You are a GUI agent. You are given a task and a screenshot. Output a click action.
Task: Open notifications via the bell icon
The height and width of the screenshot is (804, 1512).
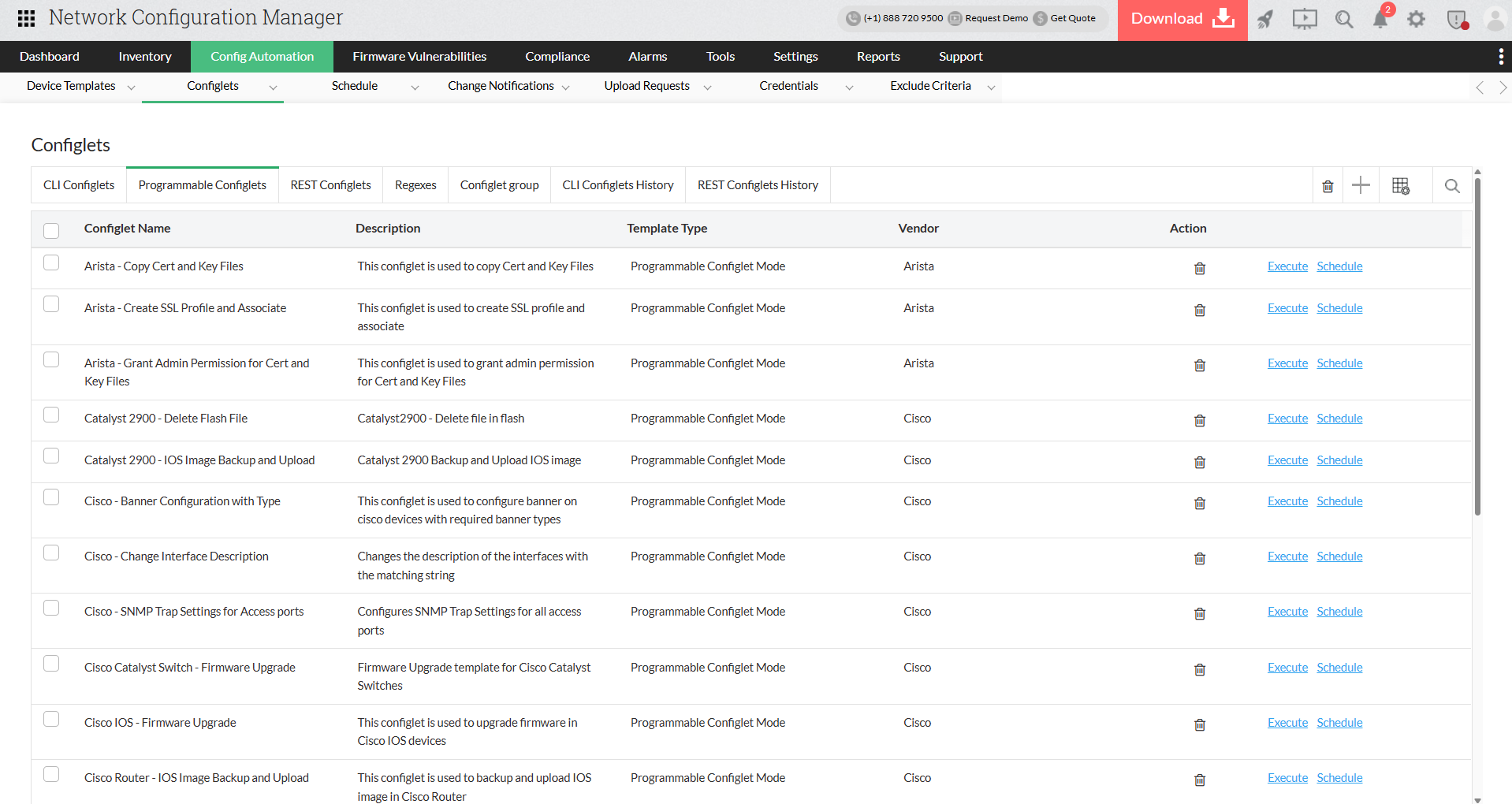[1380, 19]
